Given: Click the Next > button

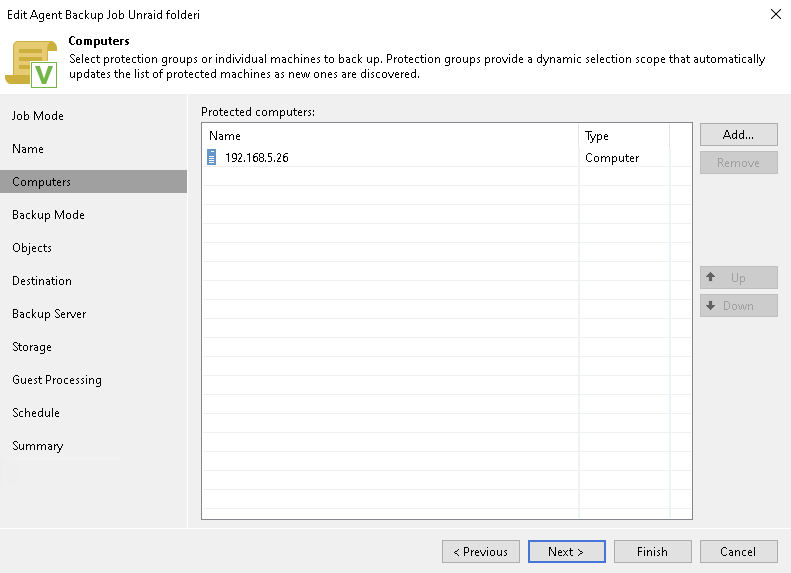Looking at the screenshot, I should point(567,552).
